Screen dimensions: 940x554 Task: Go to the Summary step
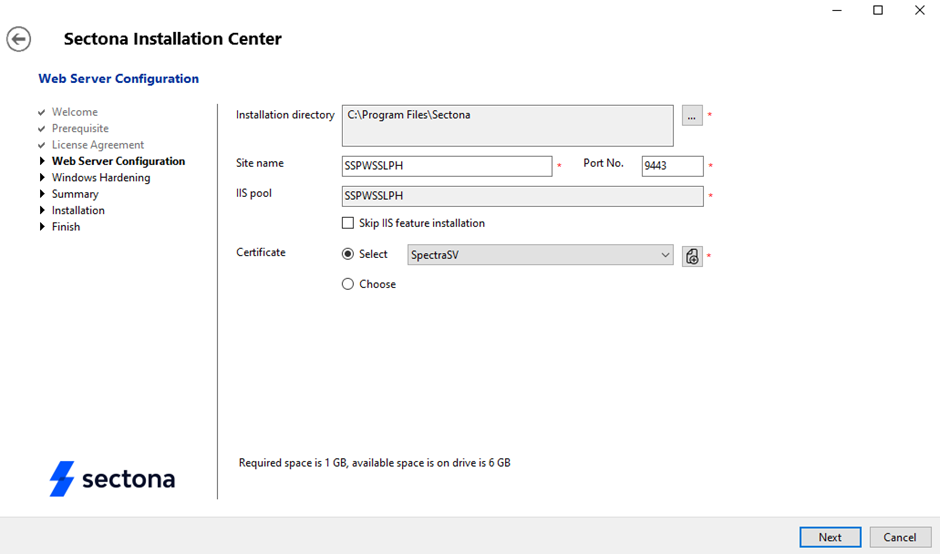(x=75, y=194)
